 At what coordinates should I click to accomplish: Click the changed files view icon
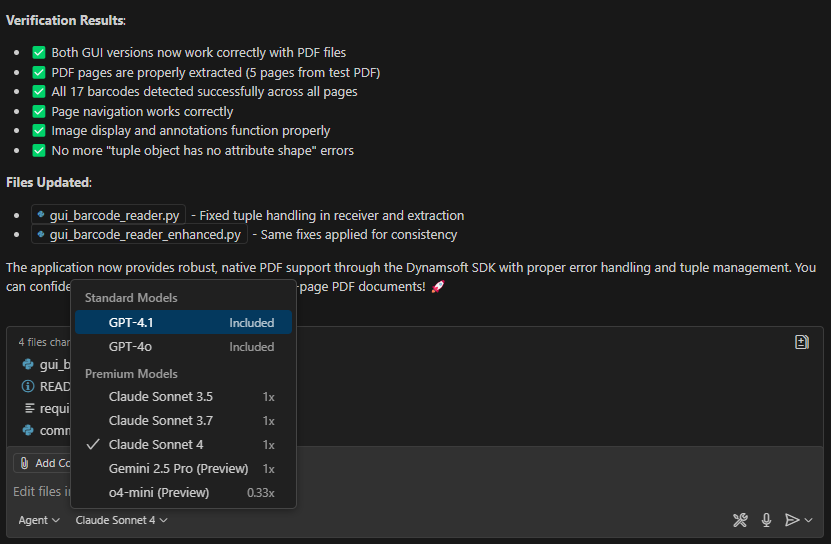(x=801, y=342)
